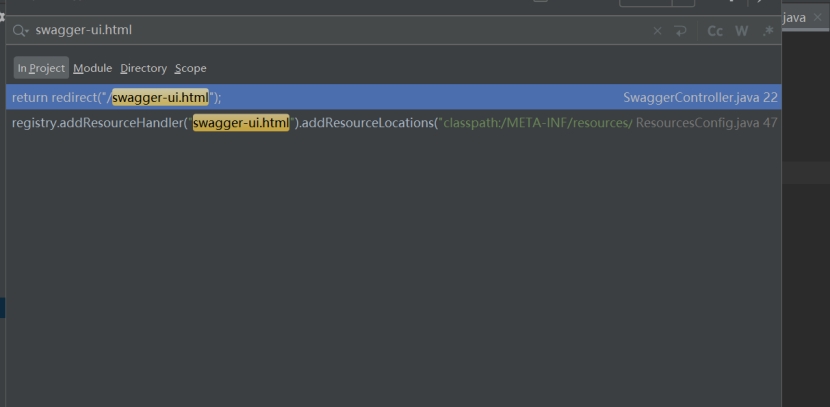Viewport: 830px width, 407px height.
Task: Clear the search text with X icon
Action: point(657,31)
